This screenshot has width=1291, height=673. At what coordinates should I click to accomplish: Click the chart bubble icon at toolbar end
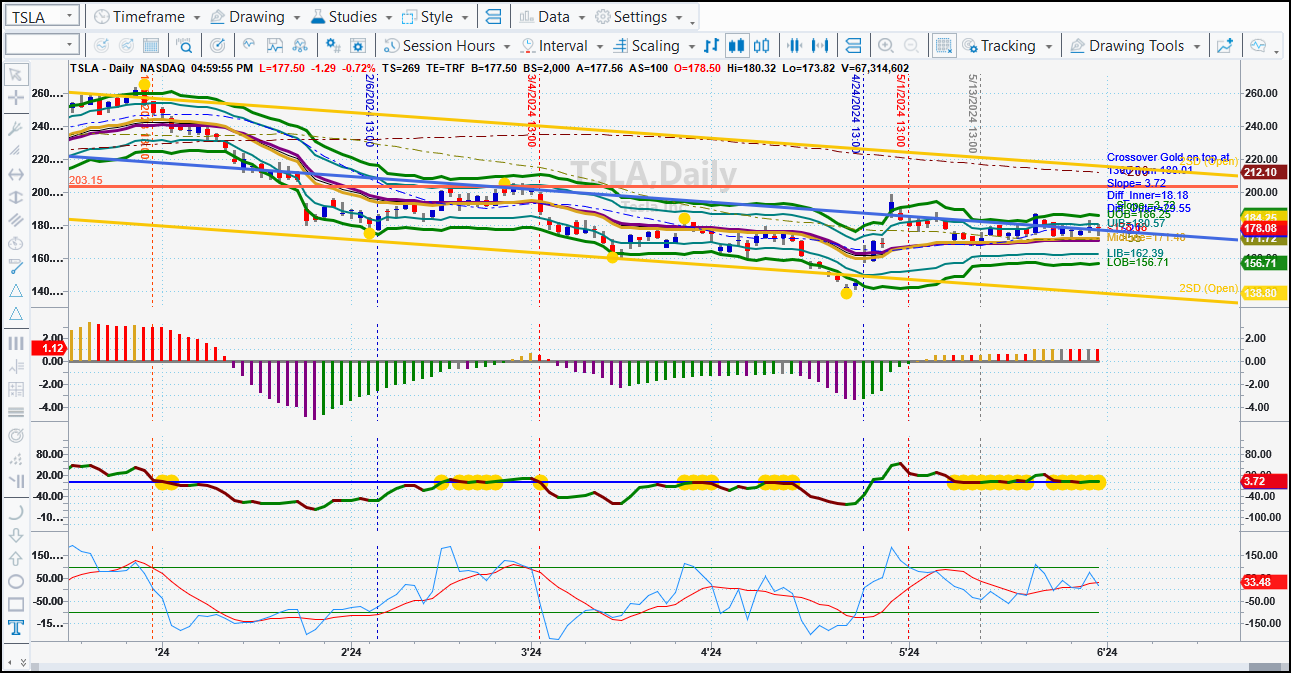[x=1257, y=45]
